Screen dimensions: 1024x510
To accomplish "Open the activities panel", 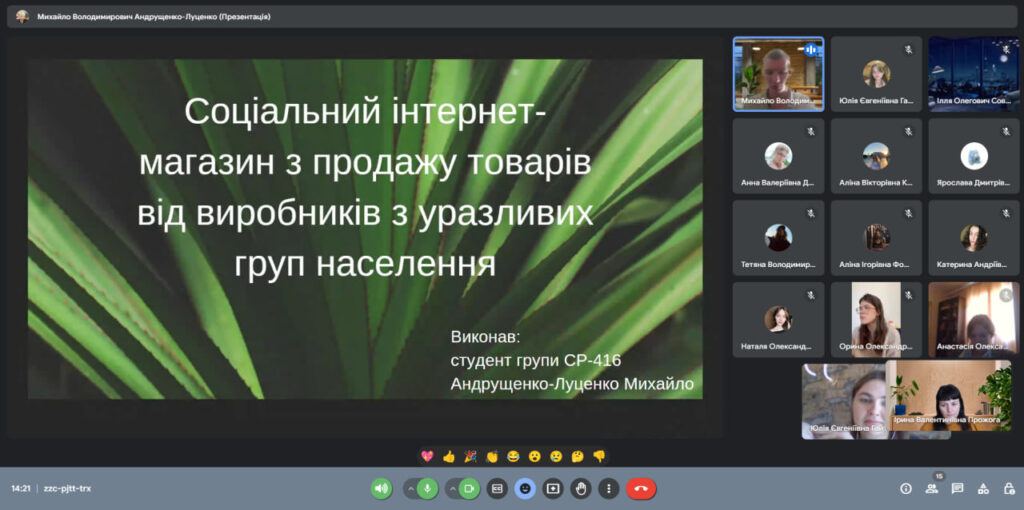I will (983, 489).
